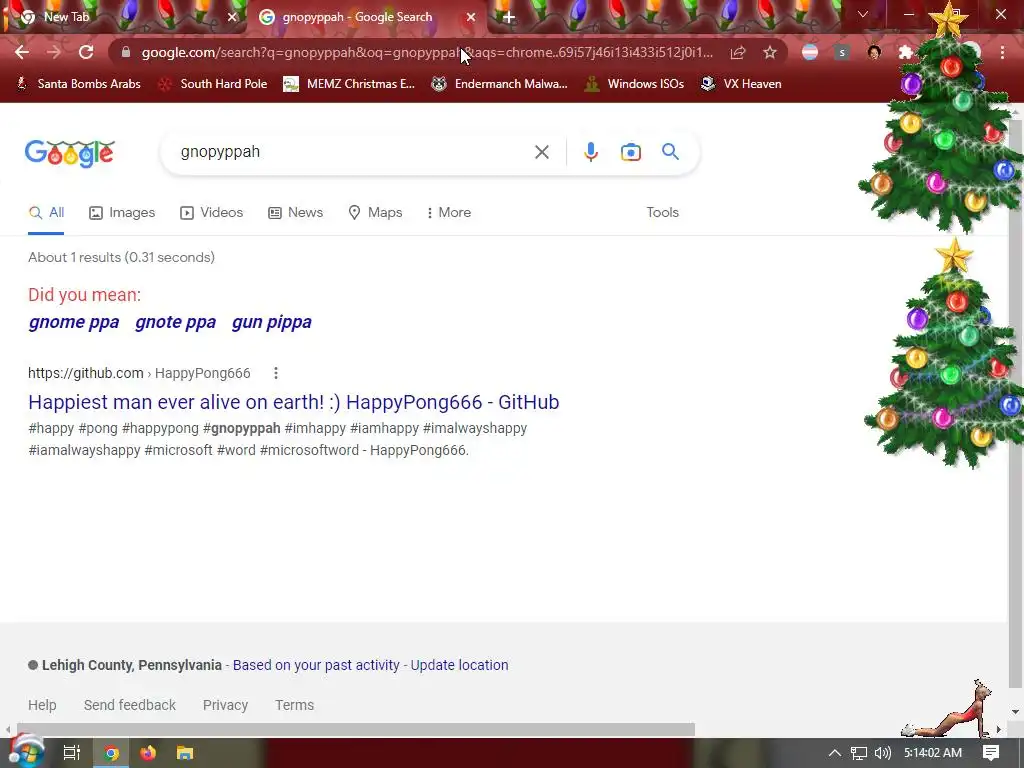This screenshot has width=1024, height=768.
Task: Close the gnopyppah Google Search tab
Action: 471,17
